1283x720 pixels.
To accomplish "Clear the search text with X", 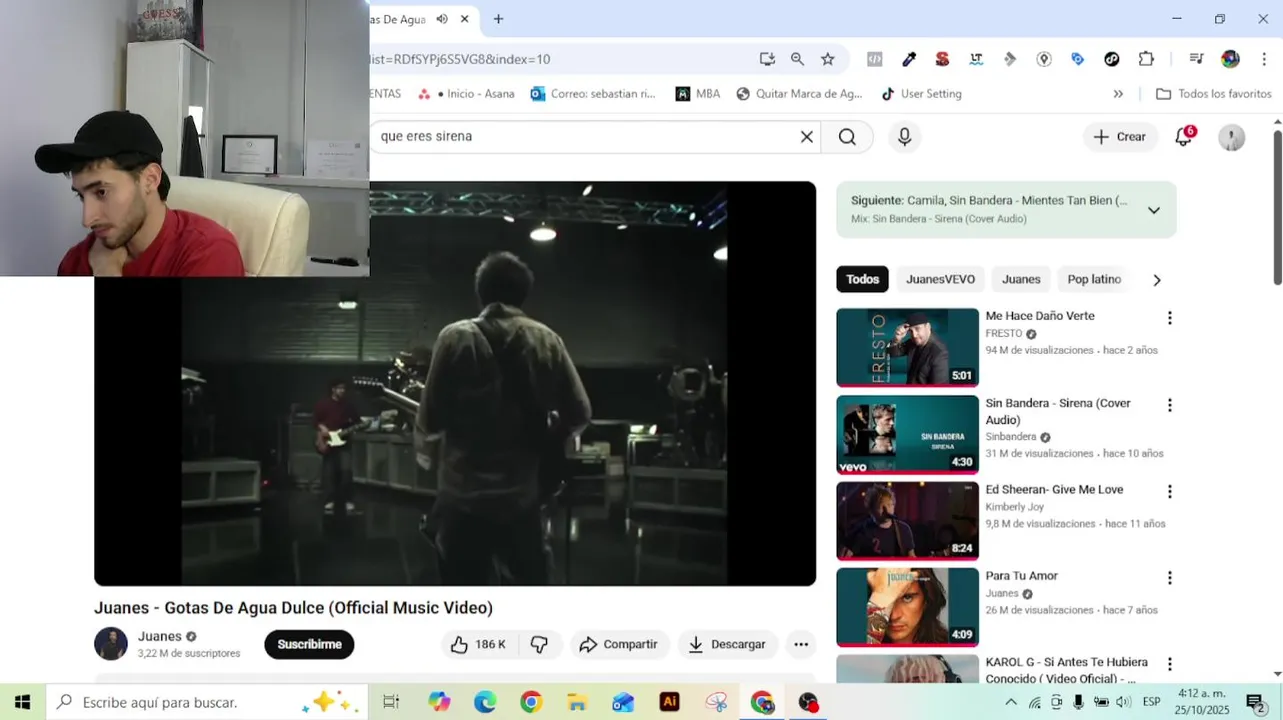I will 806,137.
